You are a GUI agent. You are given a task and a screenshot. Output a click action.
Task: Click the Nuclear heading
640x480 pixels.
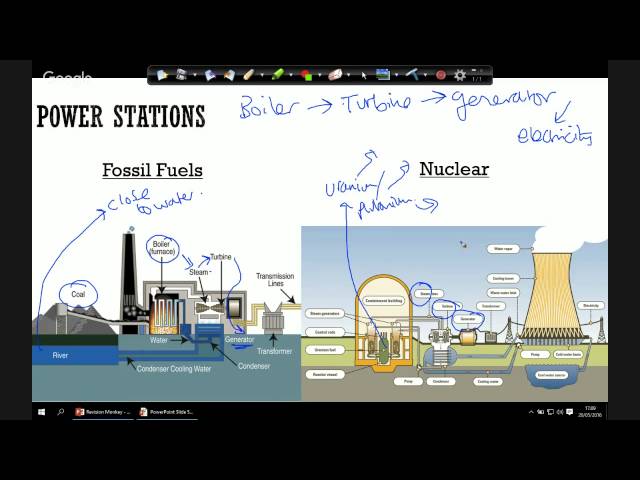[454, 169]
